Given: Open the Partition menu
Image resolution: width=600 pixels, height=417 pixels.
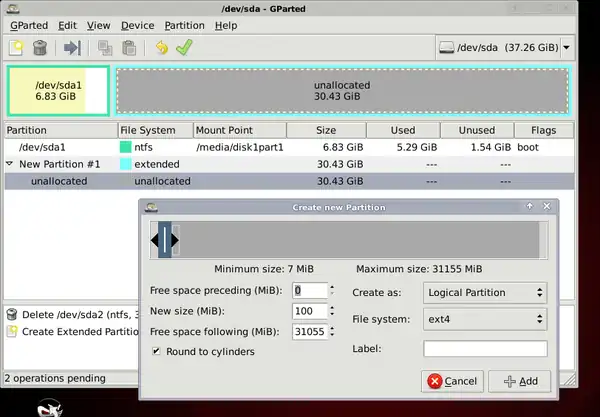Looking at the screenshot, I should [x=184, y=24].
